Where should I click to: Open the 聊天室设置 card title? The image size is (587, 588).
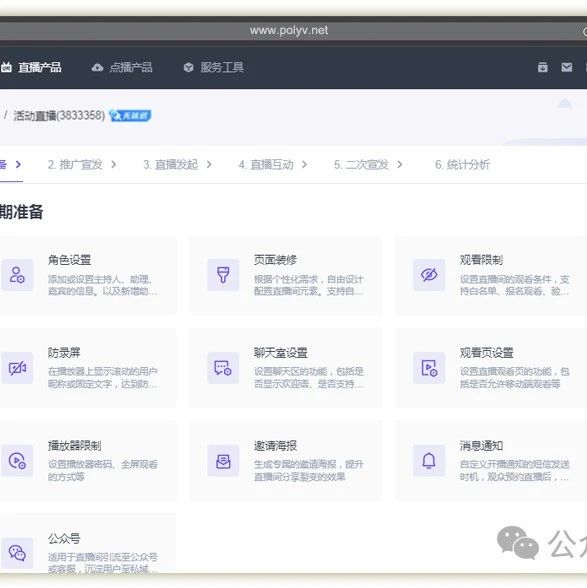pos(281,352)
